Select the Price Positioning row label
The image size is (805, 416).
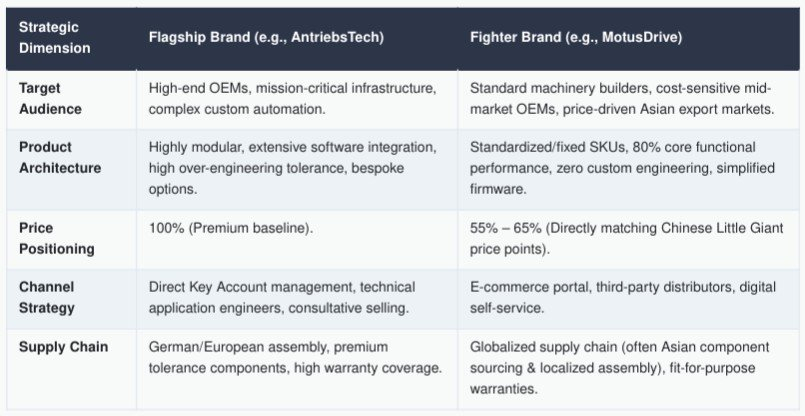coord(56,238)
